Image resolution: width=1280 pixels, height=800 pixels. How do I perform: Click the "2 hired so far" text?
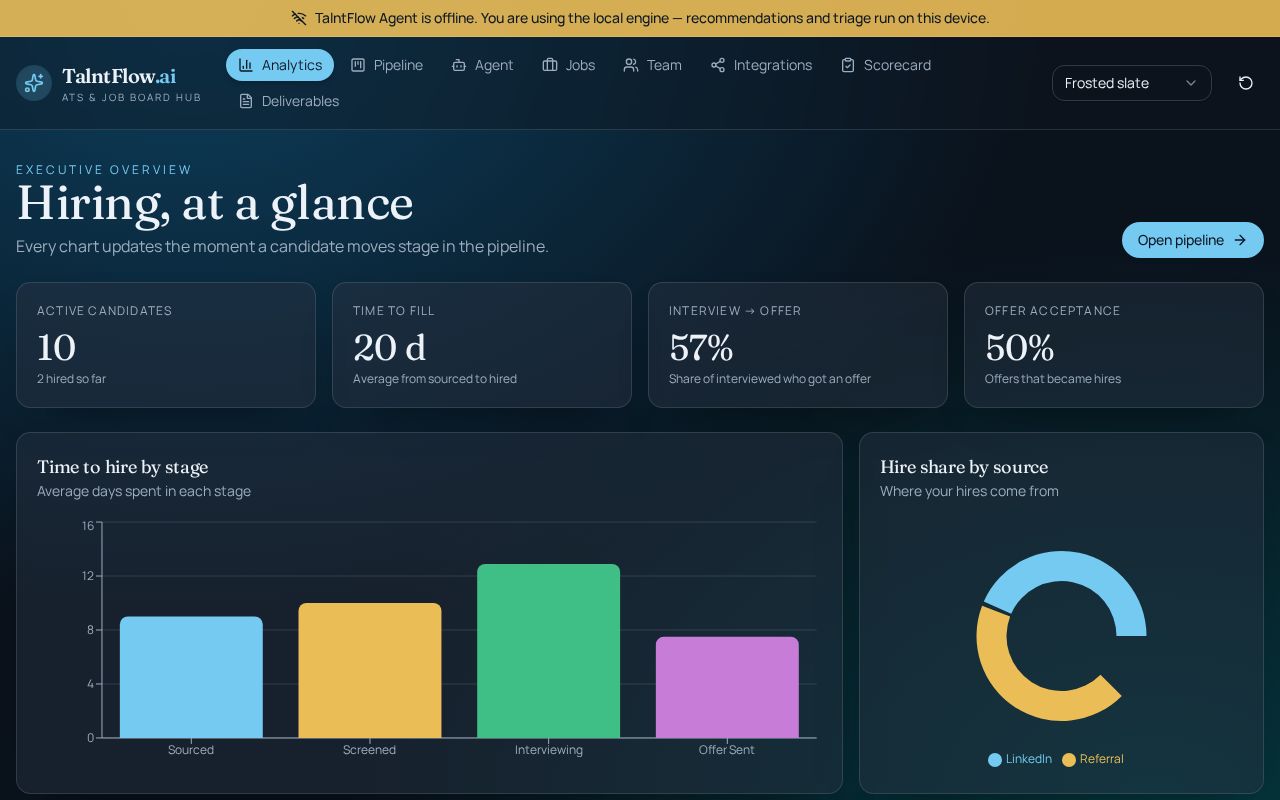(x=71, y=379)
